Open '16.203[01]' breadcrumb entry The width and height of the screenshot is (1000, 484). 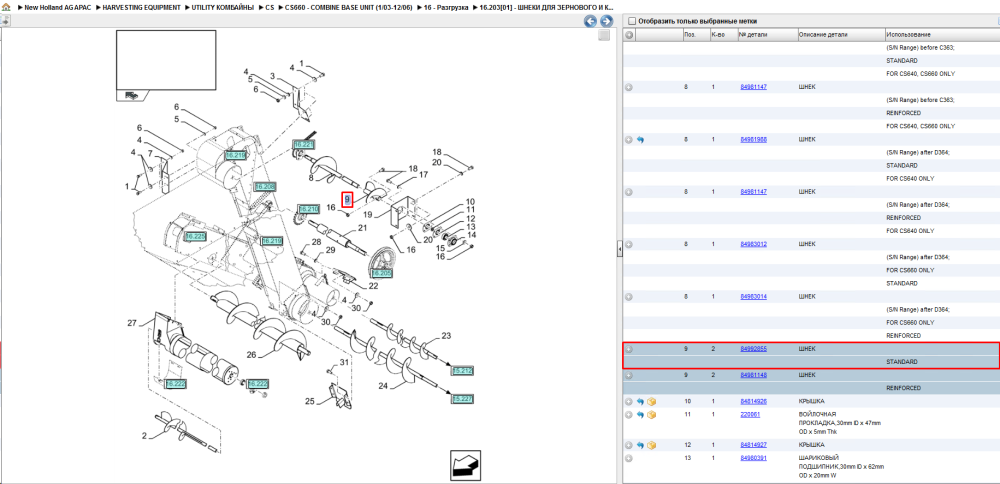point(547,7)
